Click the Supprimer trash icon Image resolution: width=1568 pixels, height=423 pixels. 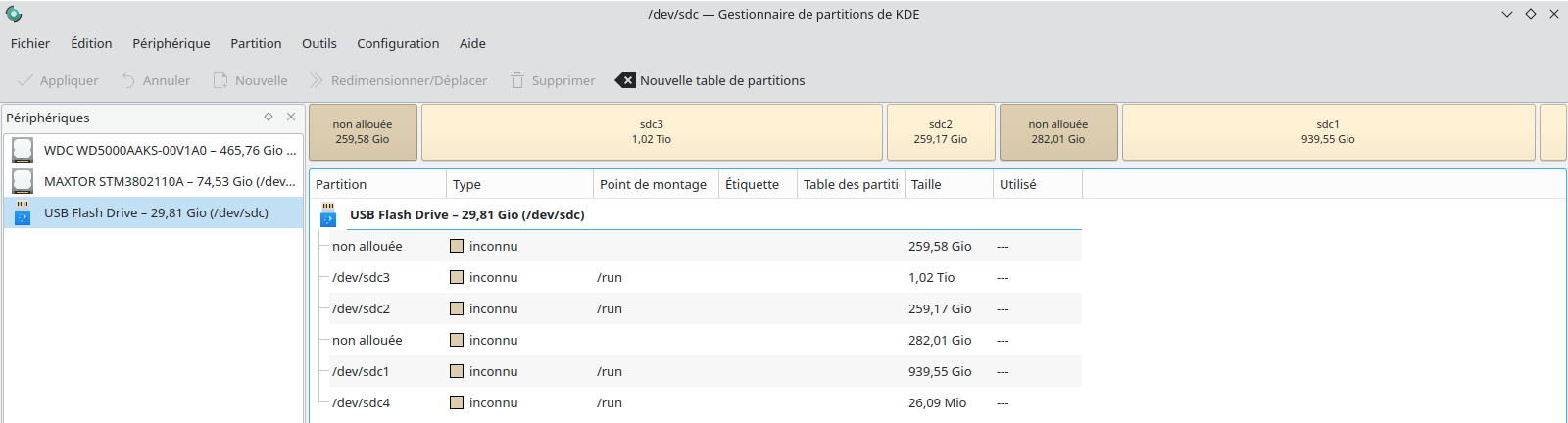(x=517, y=80)
